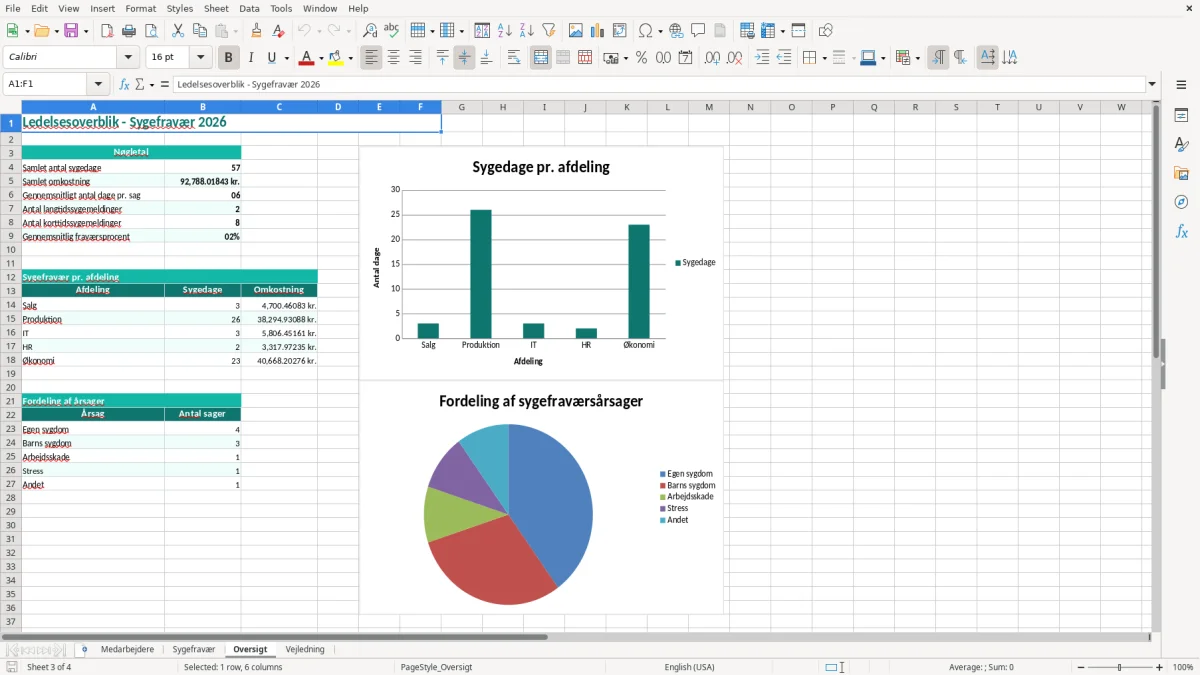Open the Print dialog via the printer icon
Screen dimensions: 1200x675
pyautogui.click(x=129, y=31)
